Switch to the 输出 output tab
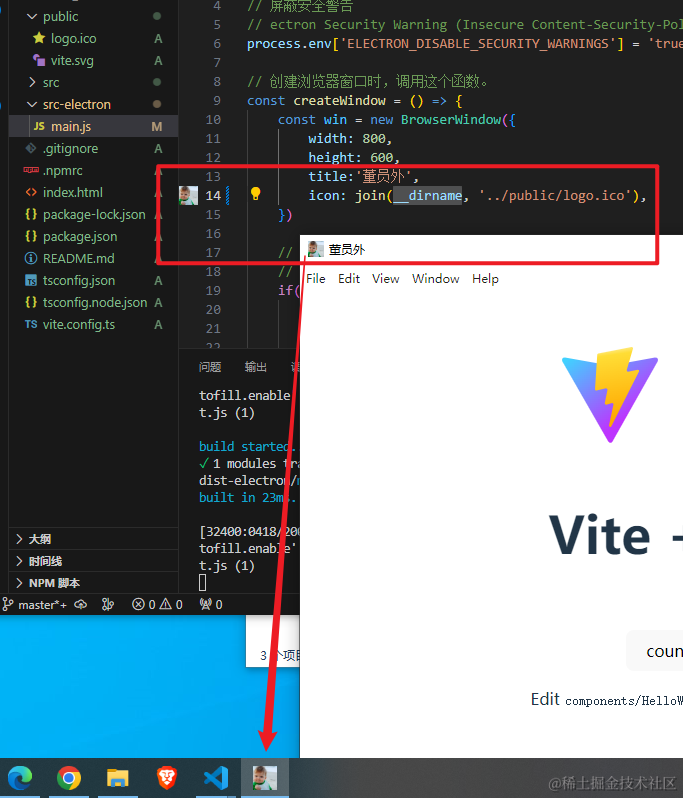Screen dimensions: 683x798 [x=255, y=367]
